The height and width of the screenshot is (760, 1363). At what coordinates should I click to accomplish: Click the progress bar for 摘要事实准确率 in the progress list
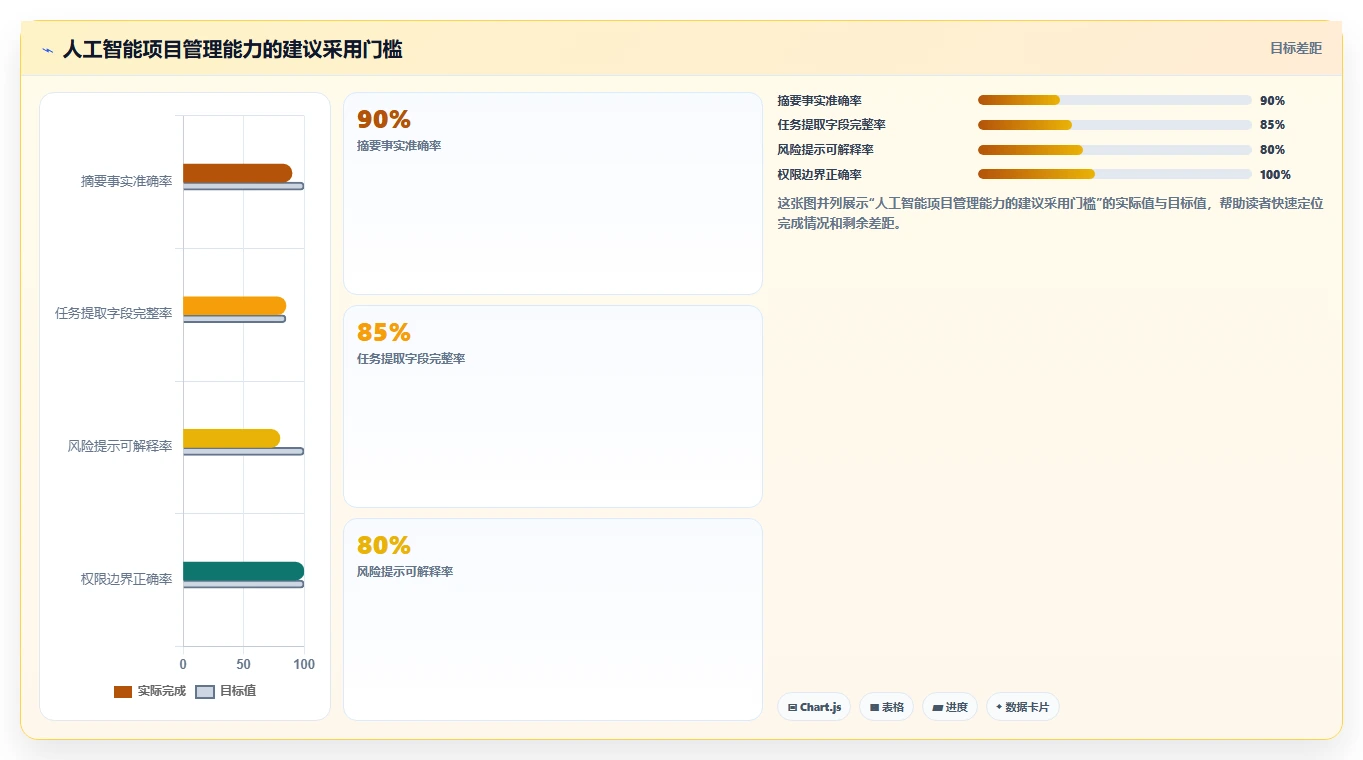tap(1115, 100)
